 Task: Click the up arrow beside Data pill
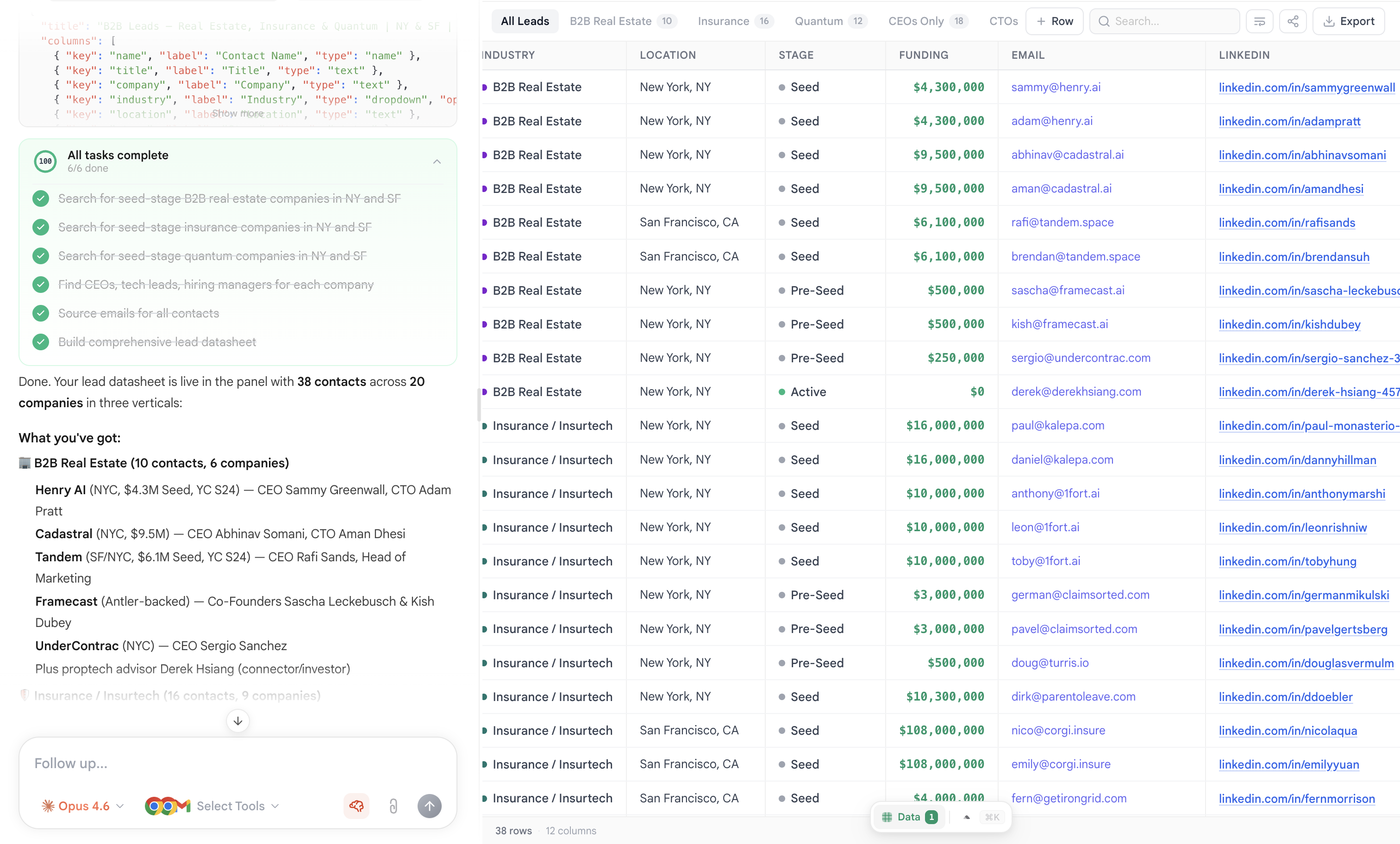pyautogui.click(x=967, y=817)
